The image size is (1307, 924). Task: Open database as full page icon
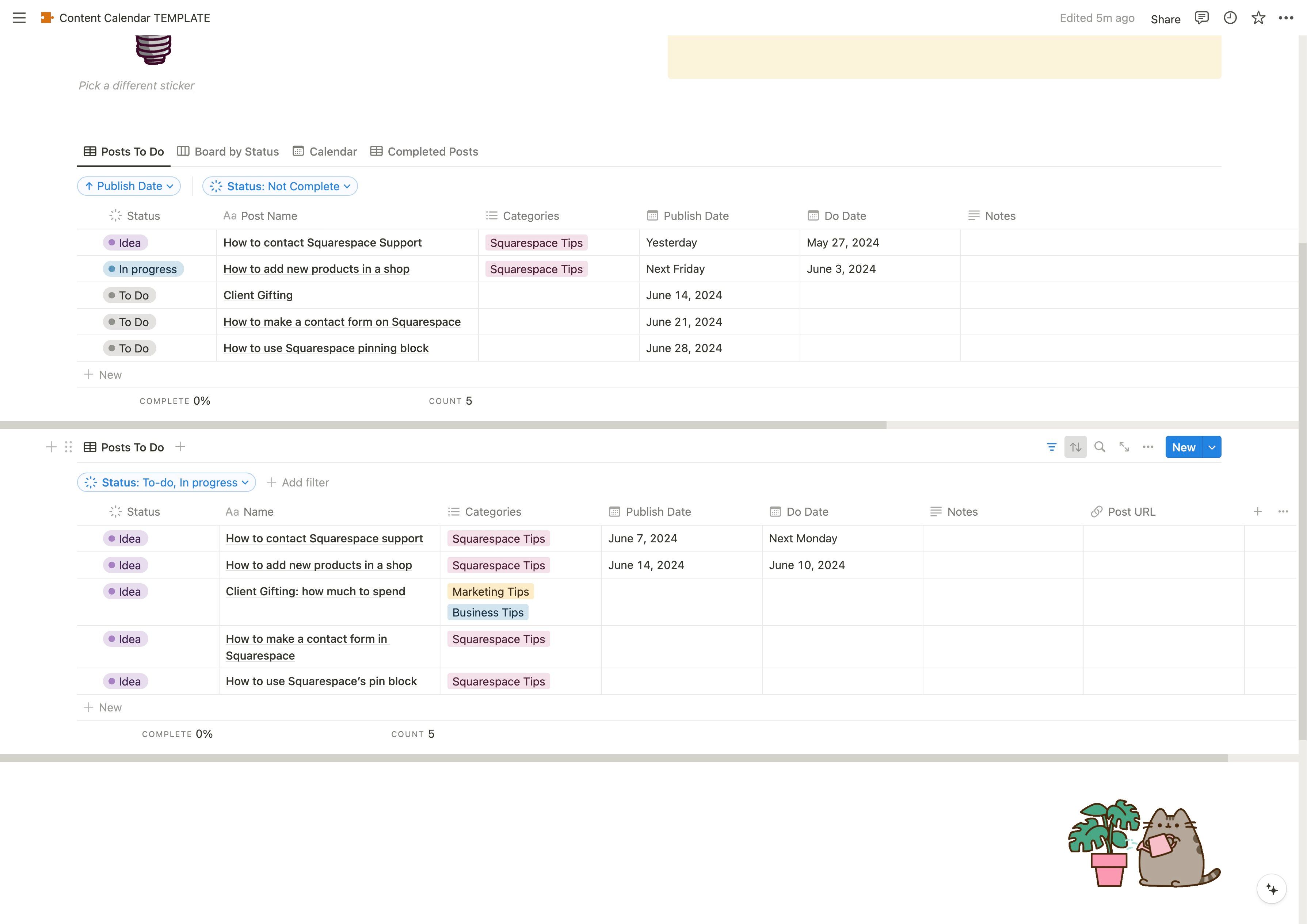[x=1124, y=447]
